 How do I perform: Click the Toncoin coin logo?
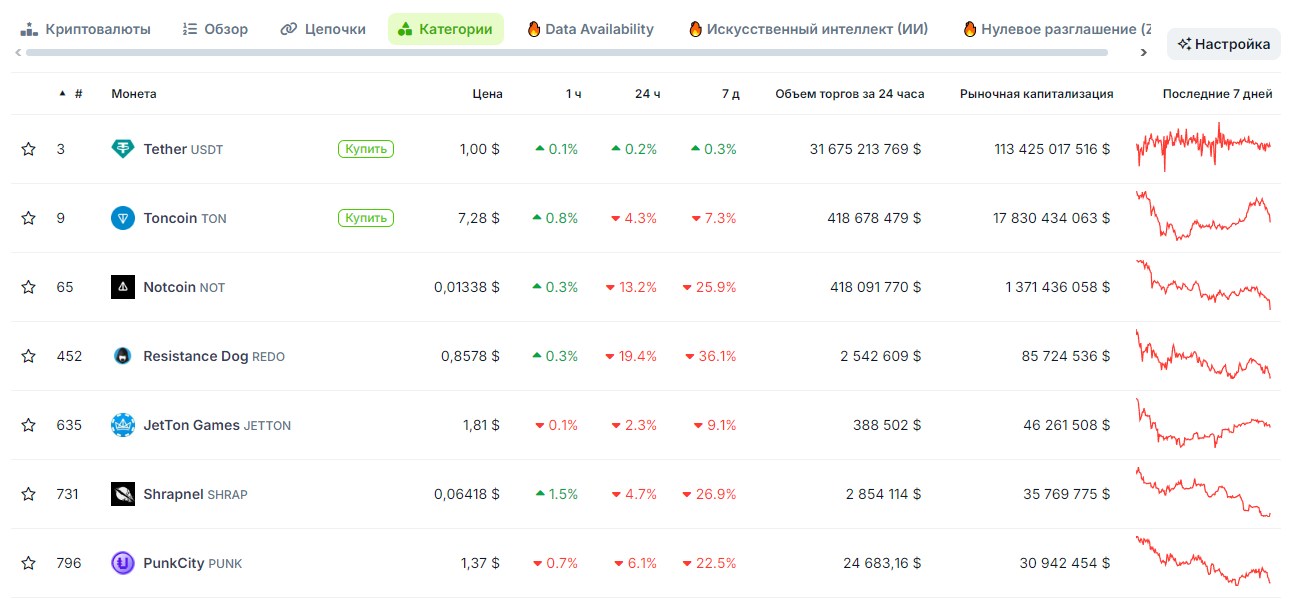(x=123, y=218)
